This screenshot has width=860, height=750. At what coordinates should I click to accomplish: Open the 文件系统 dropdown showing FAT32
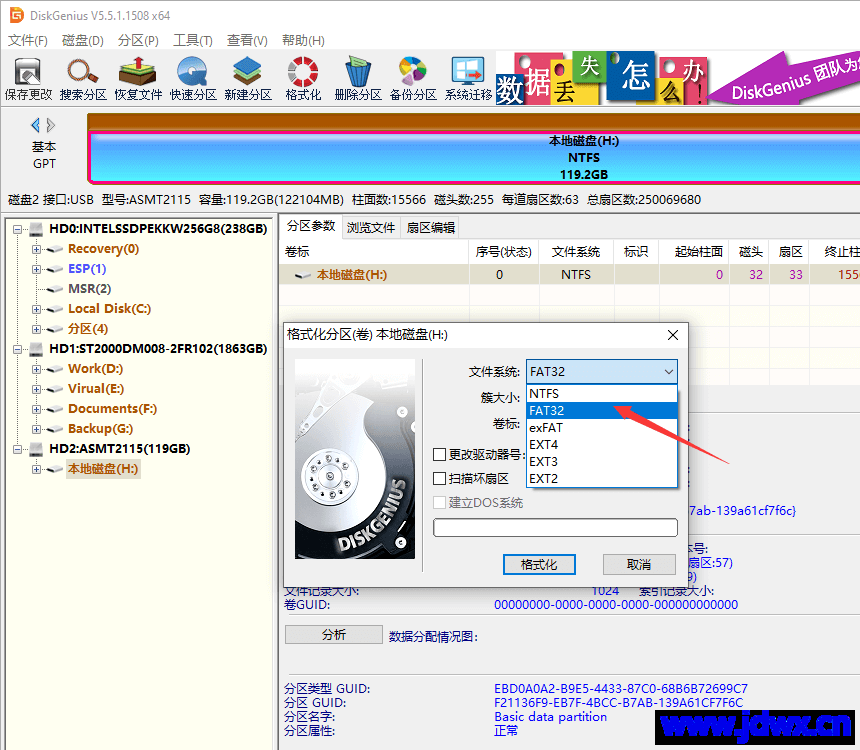(602, 371)
